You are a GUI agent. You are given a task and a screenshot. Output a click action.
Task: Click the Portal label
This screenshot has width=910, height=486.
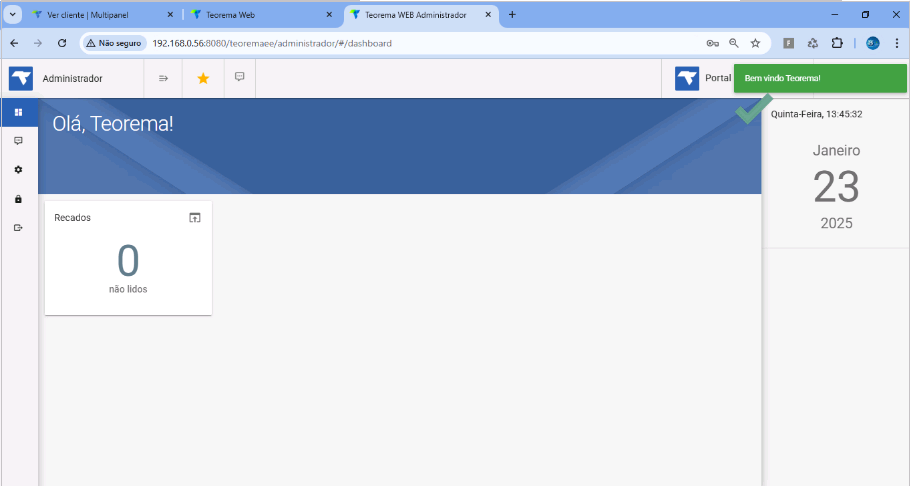click(718, 78)
